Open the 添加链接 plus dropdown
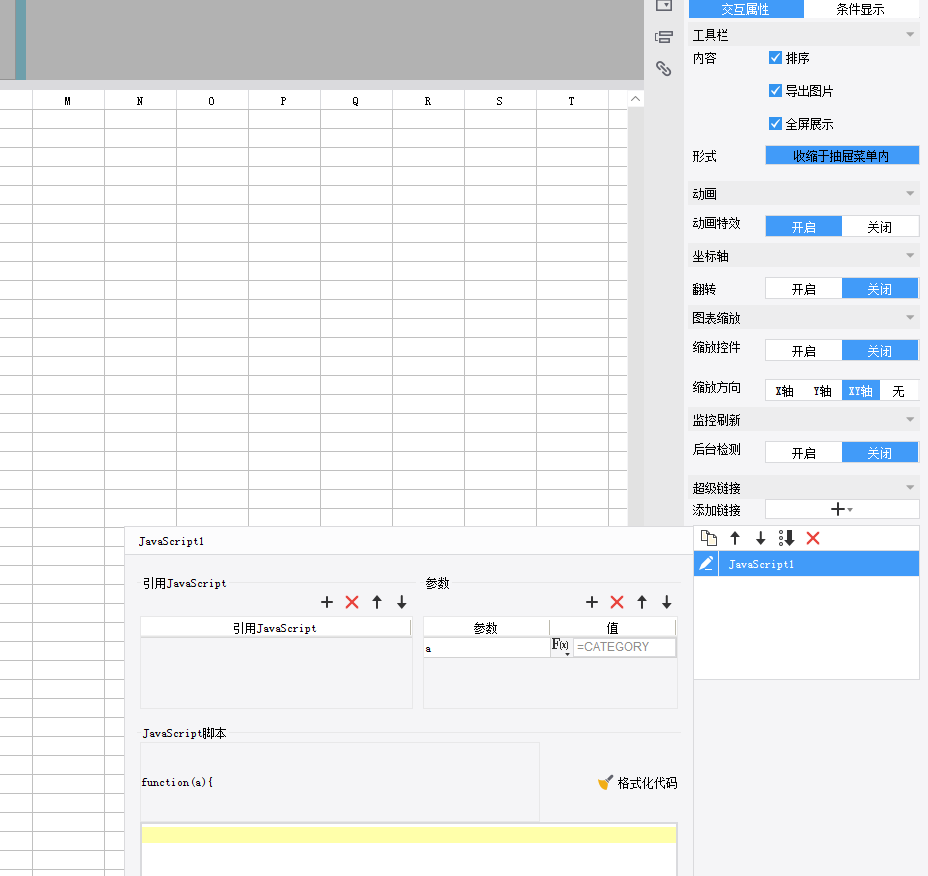This screenshot has width=928, height=876. [x=841, y=509]
